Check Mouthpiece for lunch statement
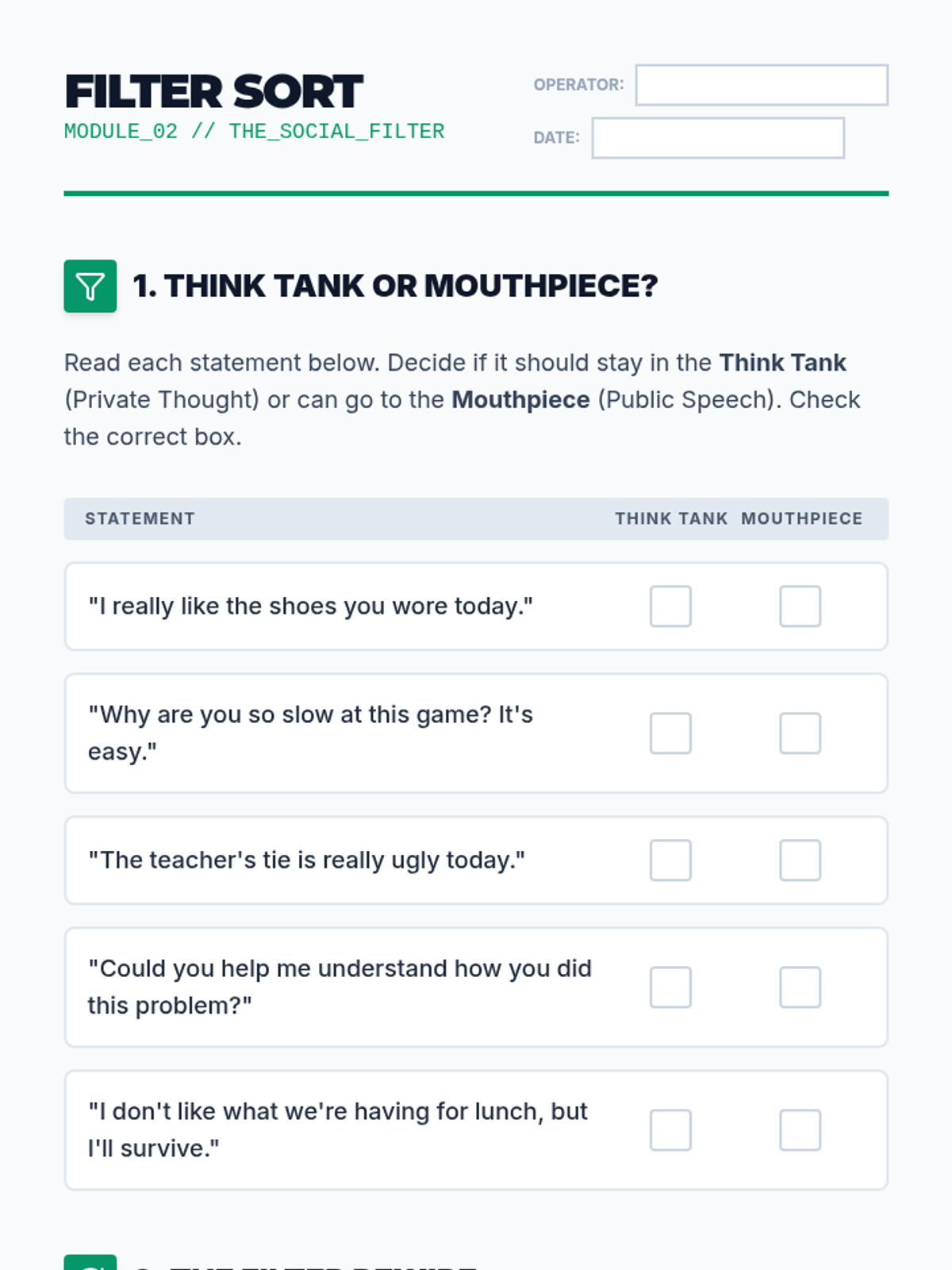This screenshot has width=952, height=1270. click(800, 1130)
